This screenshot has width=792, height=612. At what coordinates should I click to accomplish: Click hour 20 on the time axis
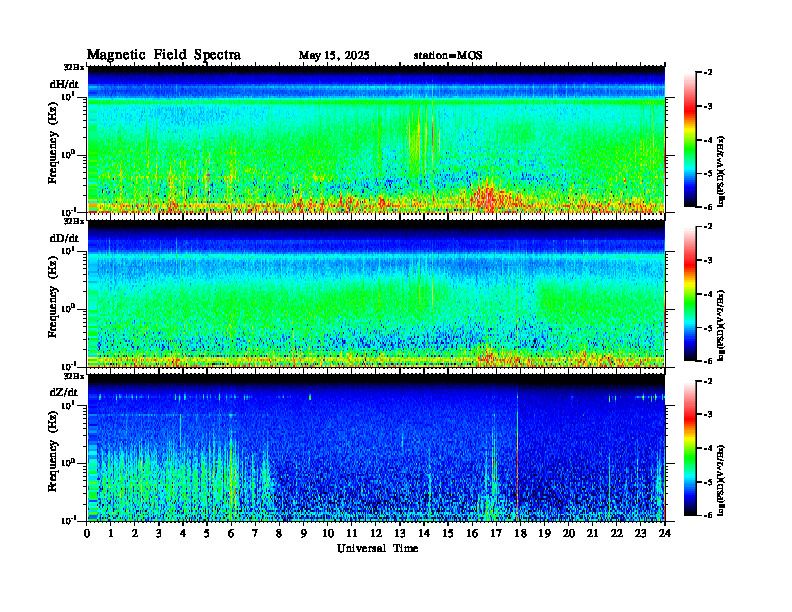pyautogui.click(x=569, y=534)
